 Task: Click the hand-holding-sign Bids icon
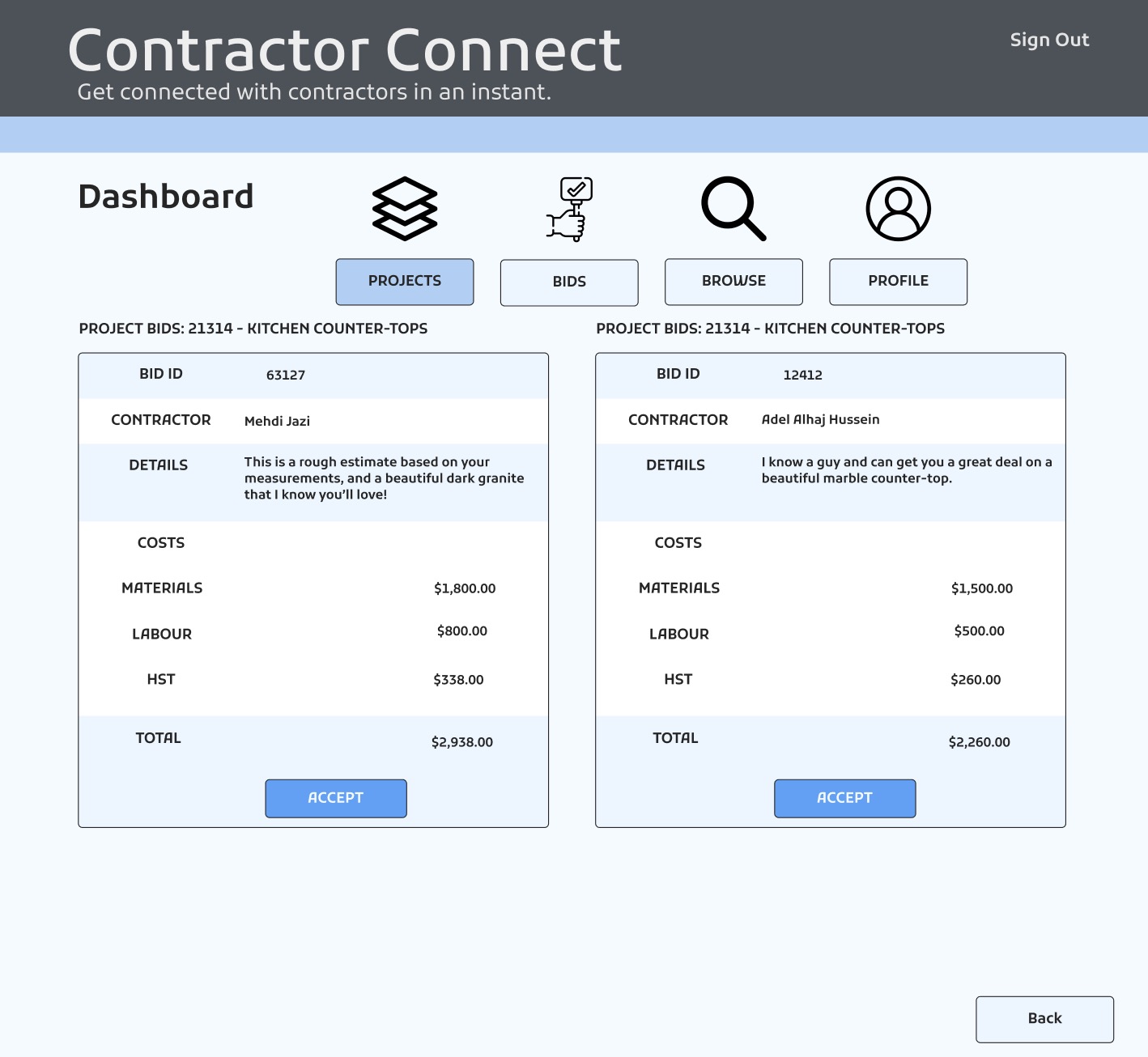[570, 210]
